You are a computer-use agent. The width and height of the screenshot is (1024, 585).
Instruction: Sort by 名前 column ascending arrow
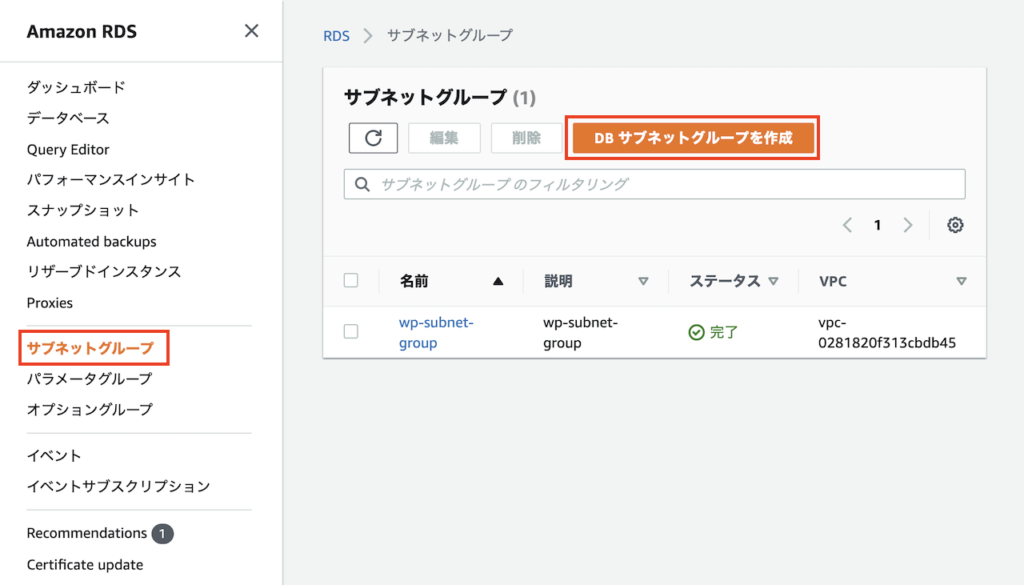(x=498, y=282)
